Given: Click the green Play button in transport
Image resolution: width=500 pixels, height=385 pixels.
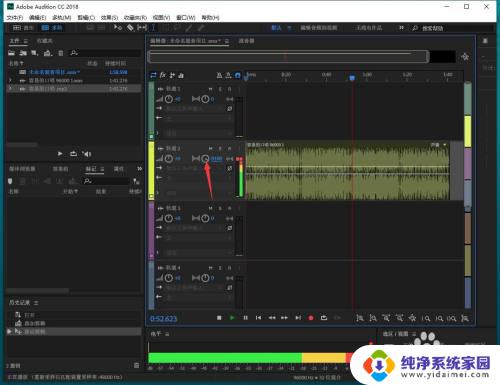Looking at the screenshot, I should [x=232, y=318].
